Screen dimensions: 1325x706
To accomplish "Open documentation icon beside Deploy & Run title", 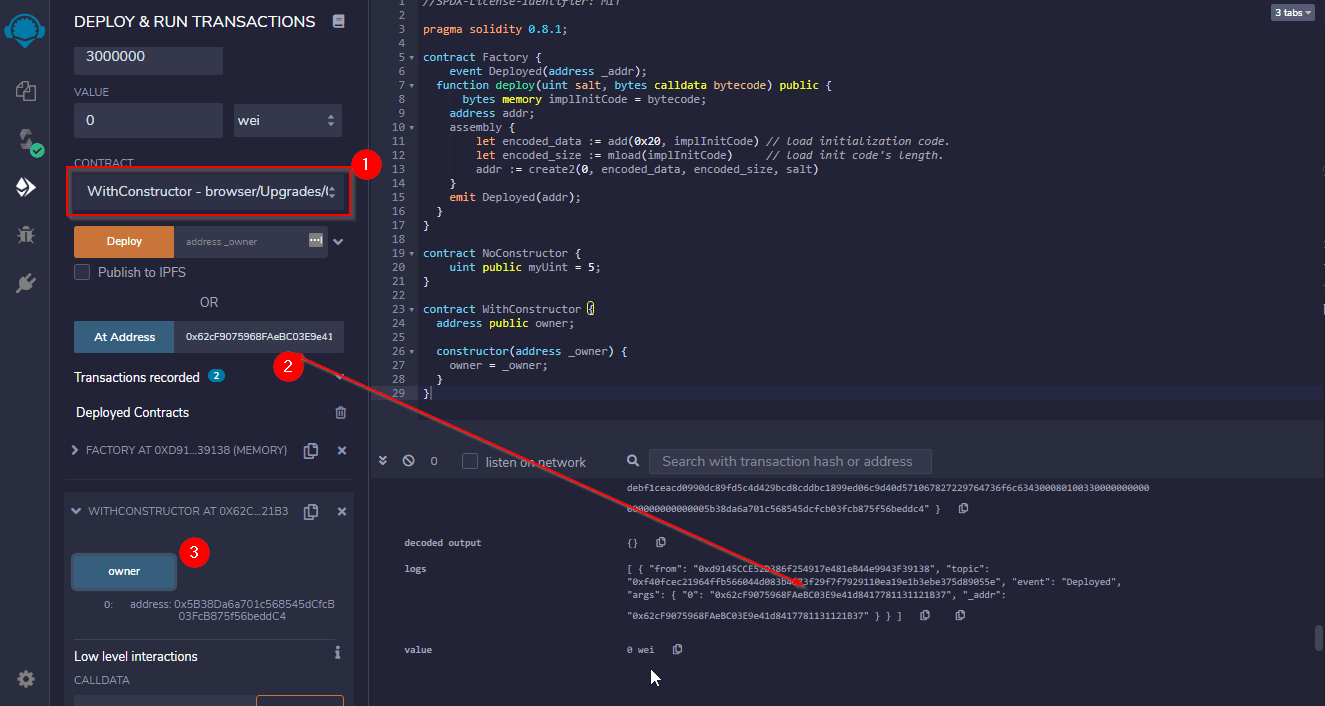I will click(x=339, y=21).
